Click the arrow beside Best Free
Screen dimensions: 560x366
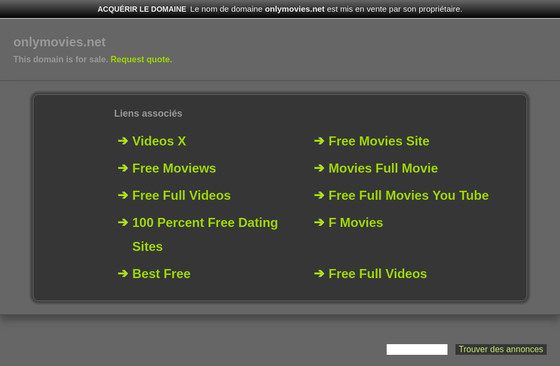click(x=123, y=274)
